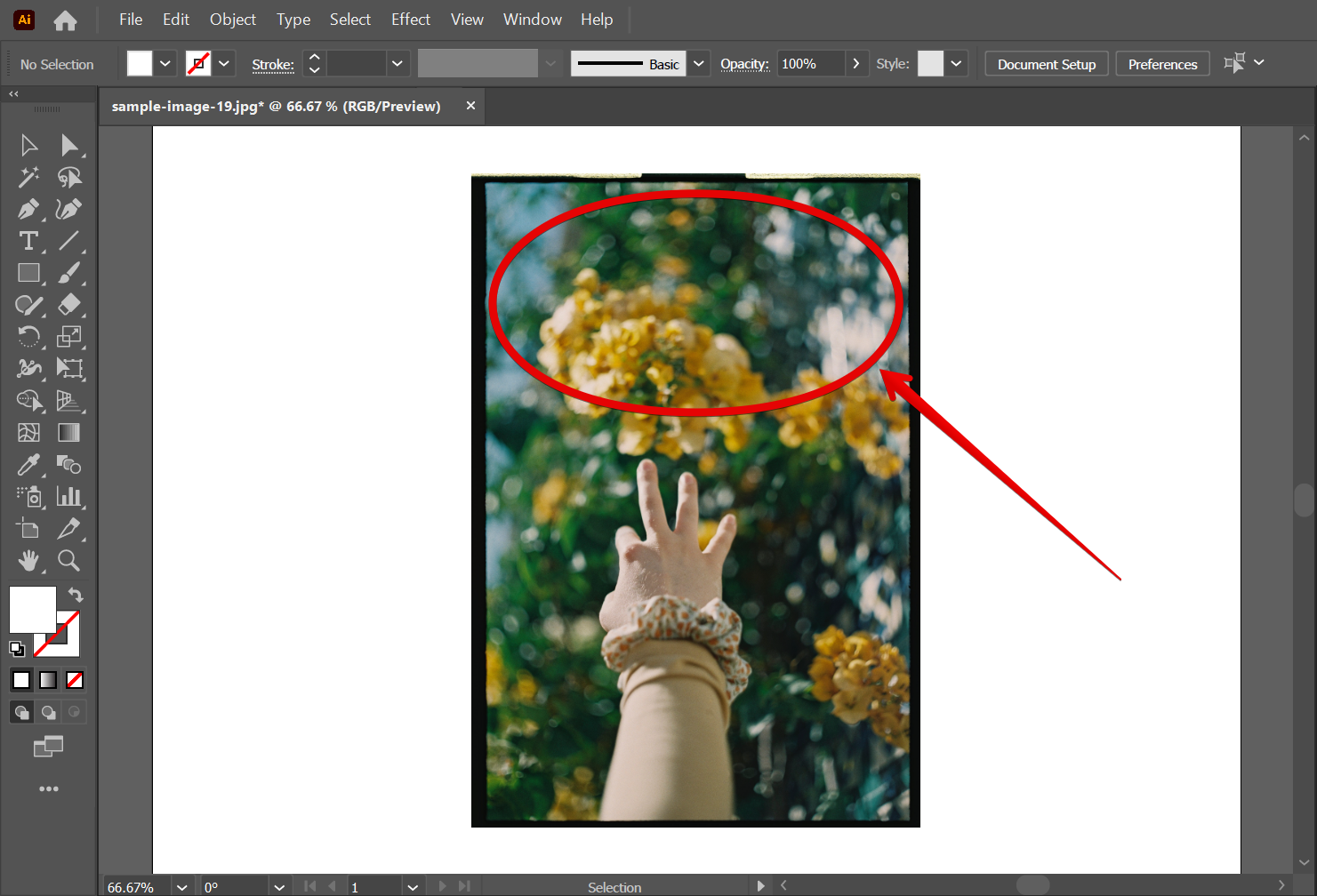The width and height of the screenshot is (1317, 896).
Task: Open the zoom level dropdown in the status bar
Action: coord(181,885)
